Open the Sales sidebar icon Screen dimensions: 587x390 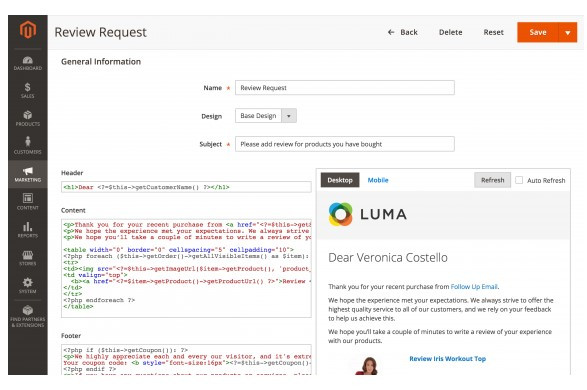28,91
